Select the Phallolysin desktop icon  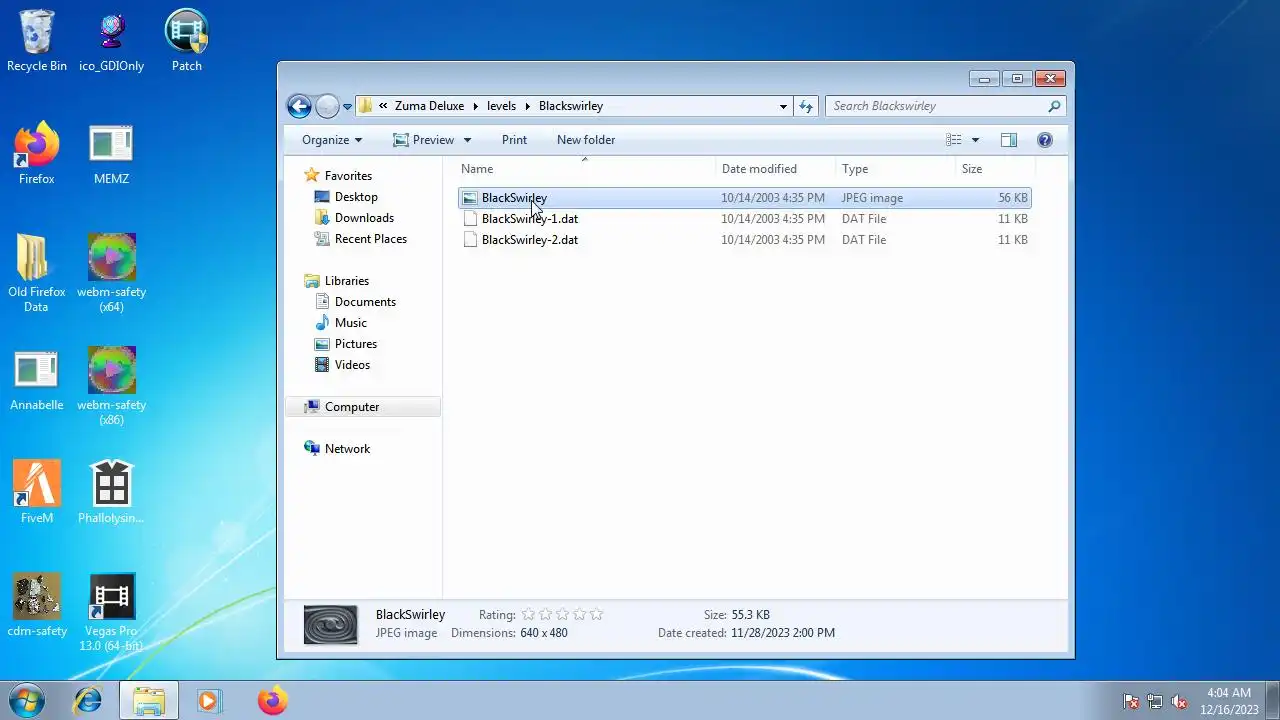111,493
